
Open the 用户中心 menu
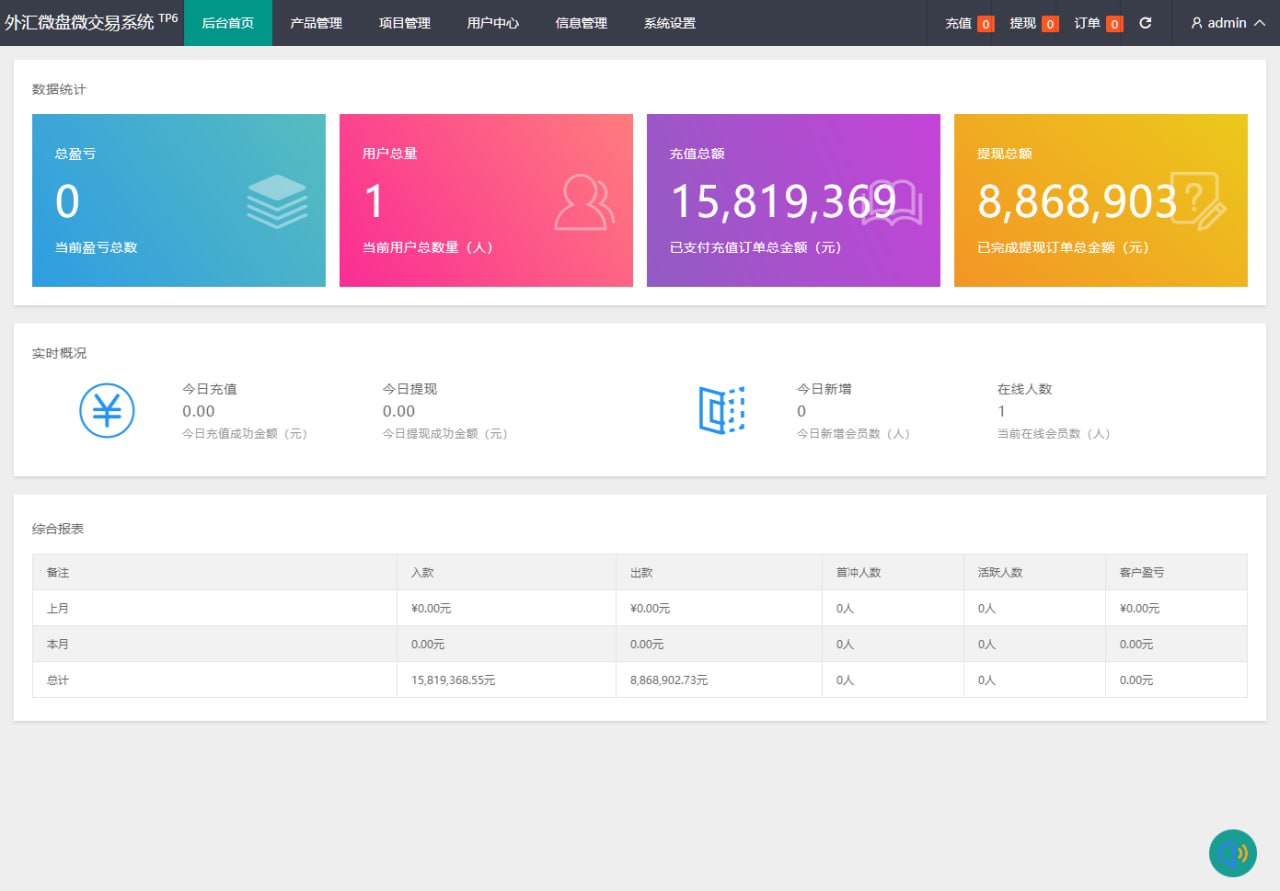click(x=493, y=23)
